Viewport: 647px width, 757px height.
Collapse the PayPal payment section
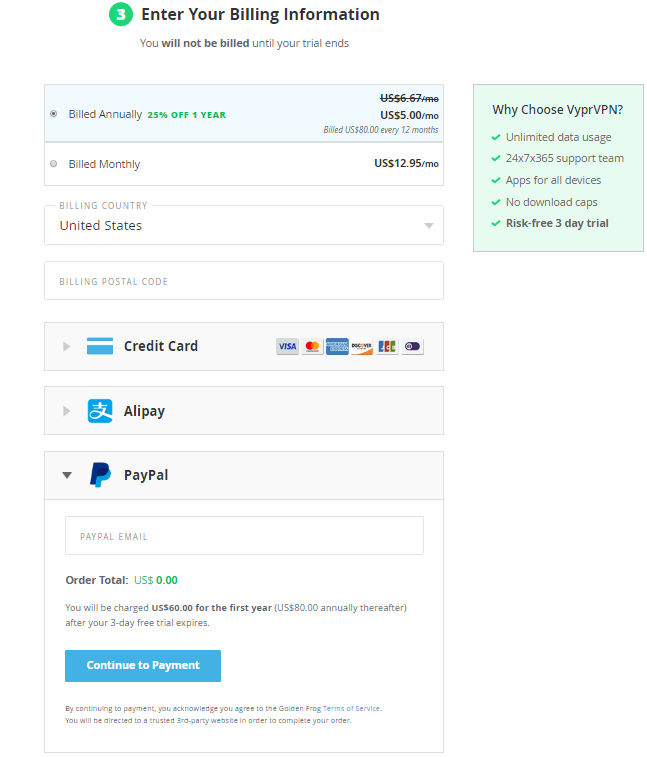click(67, 475)
